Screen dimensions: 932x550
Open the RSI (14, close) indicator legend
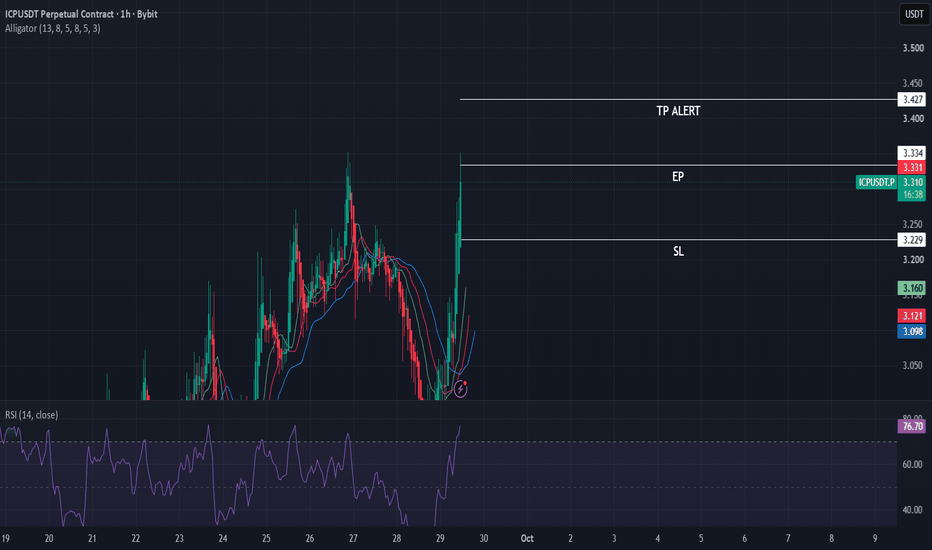tap(32, 415)
